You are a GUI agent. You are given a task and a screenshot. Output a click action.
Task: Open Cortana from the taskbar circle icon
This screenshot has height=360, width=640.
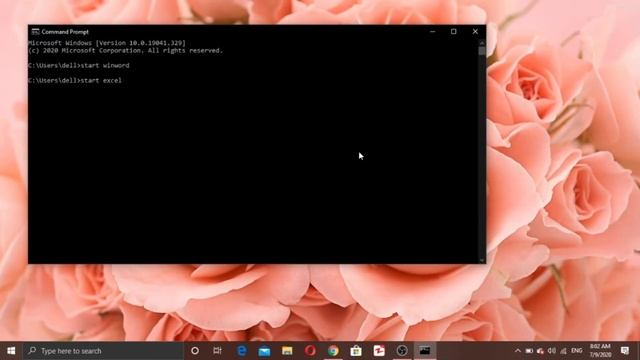pyautogui.click(x=195, y=351)
